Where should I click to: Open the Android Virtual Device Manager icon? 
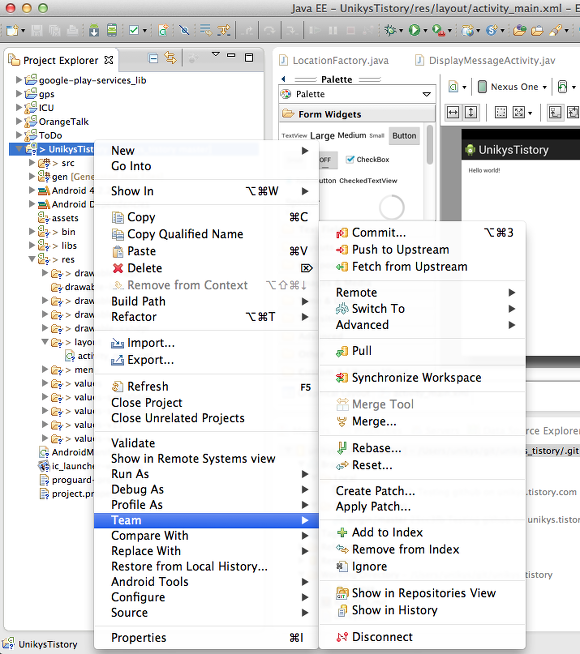[112, 30]
